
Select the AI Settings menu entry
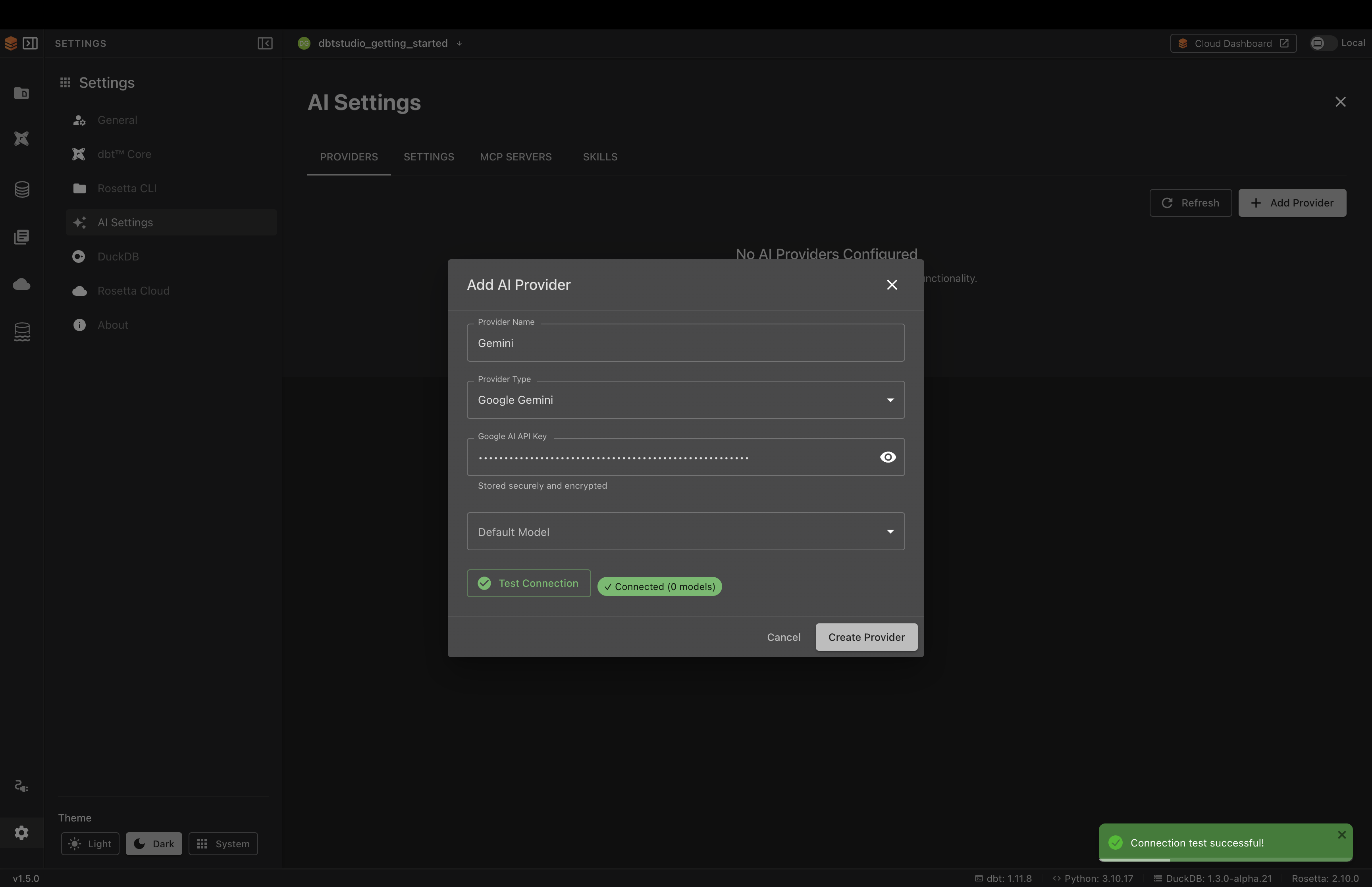171,222
